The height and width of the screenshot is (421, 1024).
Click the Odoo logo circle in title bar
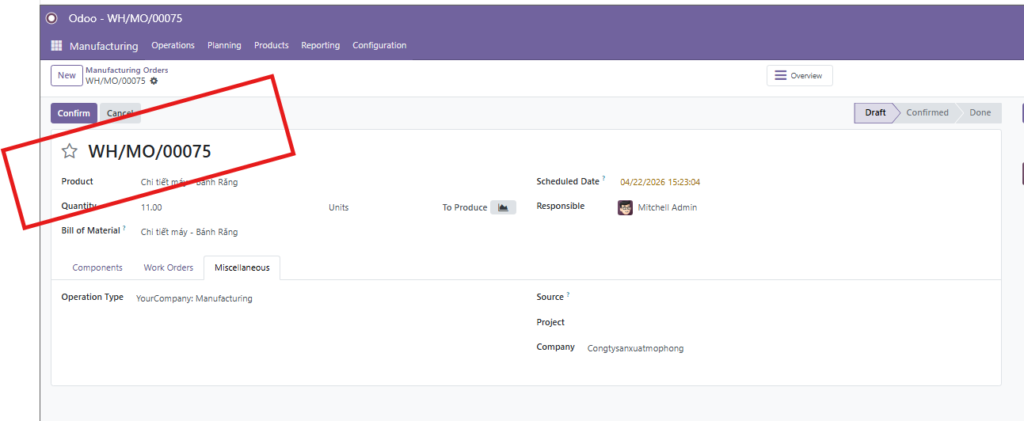click(52, 18)
